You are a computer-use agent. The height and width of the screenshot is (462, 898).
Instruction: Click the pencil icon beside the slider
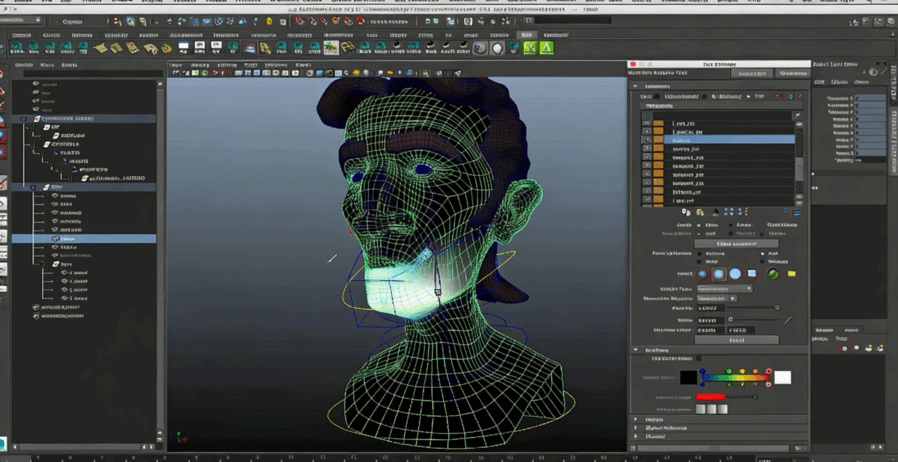pyautogui.click(x=788, y=320)
